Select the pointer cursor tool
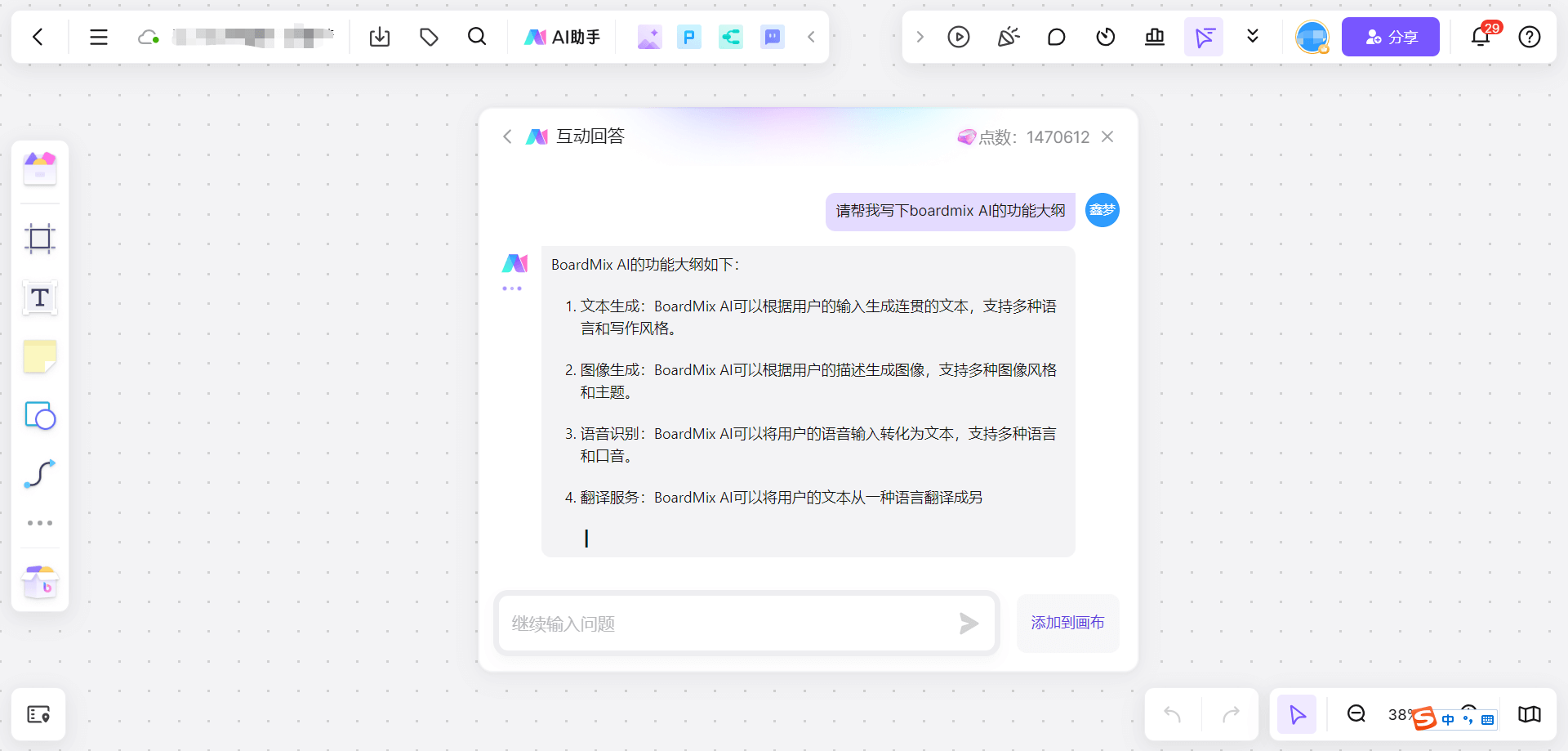 [x=1297, y=715]
